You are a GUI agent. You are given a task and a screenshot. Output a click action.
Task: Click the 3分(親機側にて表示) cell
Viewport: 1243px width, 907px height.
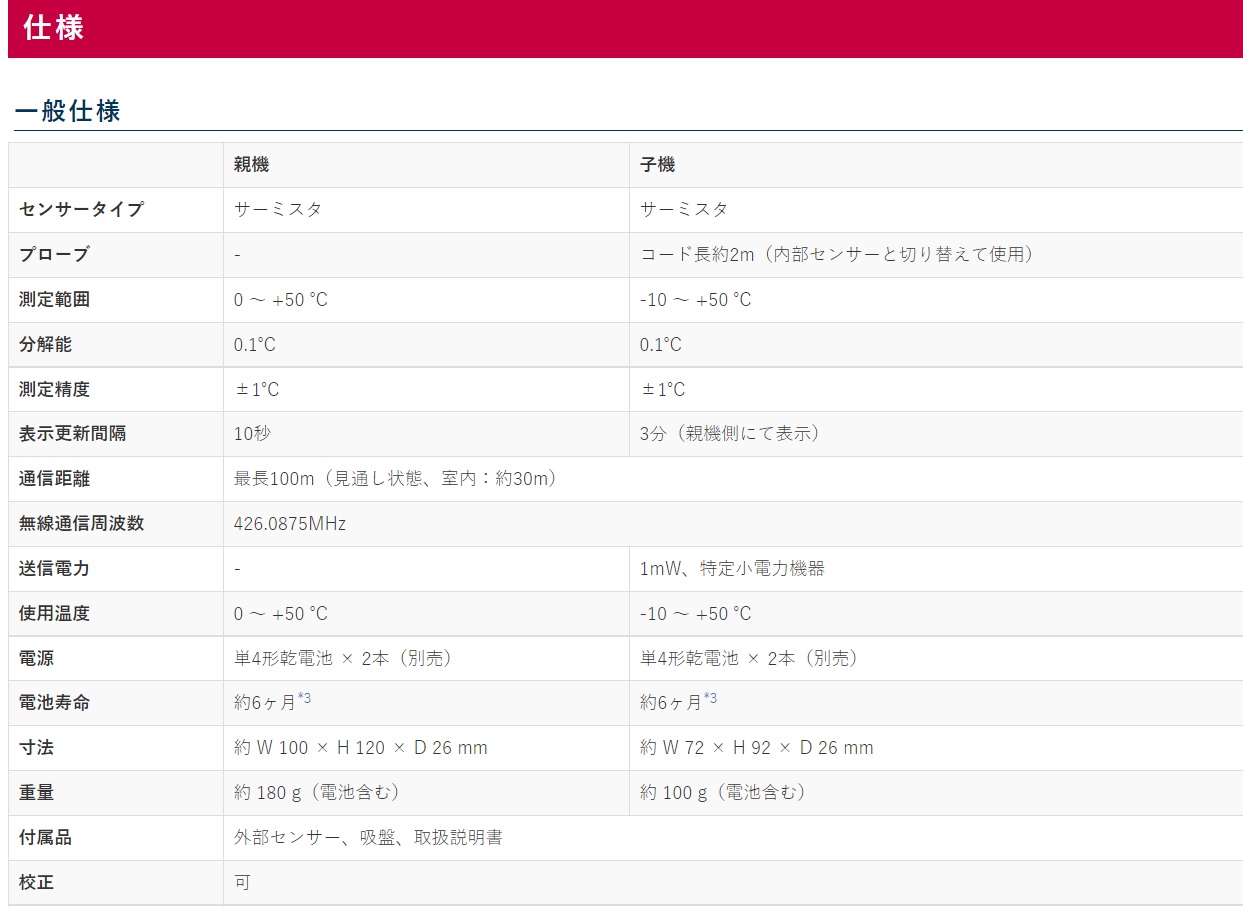coord(729,434)
